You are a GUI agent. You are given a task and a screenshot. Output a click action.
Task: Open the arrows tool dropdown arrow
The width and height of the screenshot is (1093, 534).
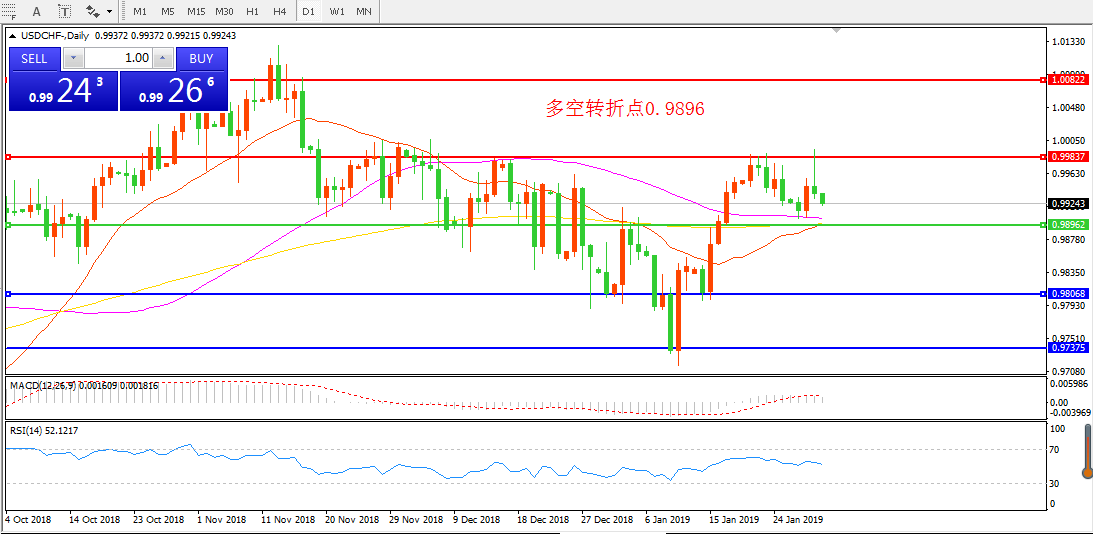tap(109, 12)
